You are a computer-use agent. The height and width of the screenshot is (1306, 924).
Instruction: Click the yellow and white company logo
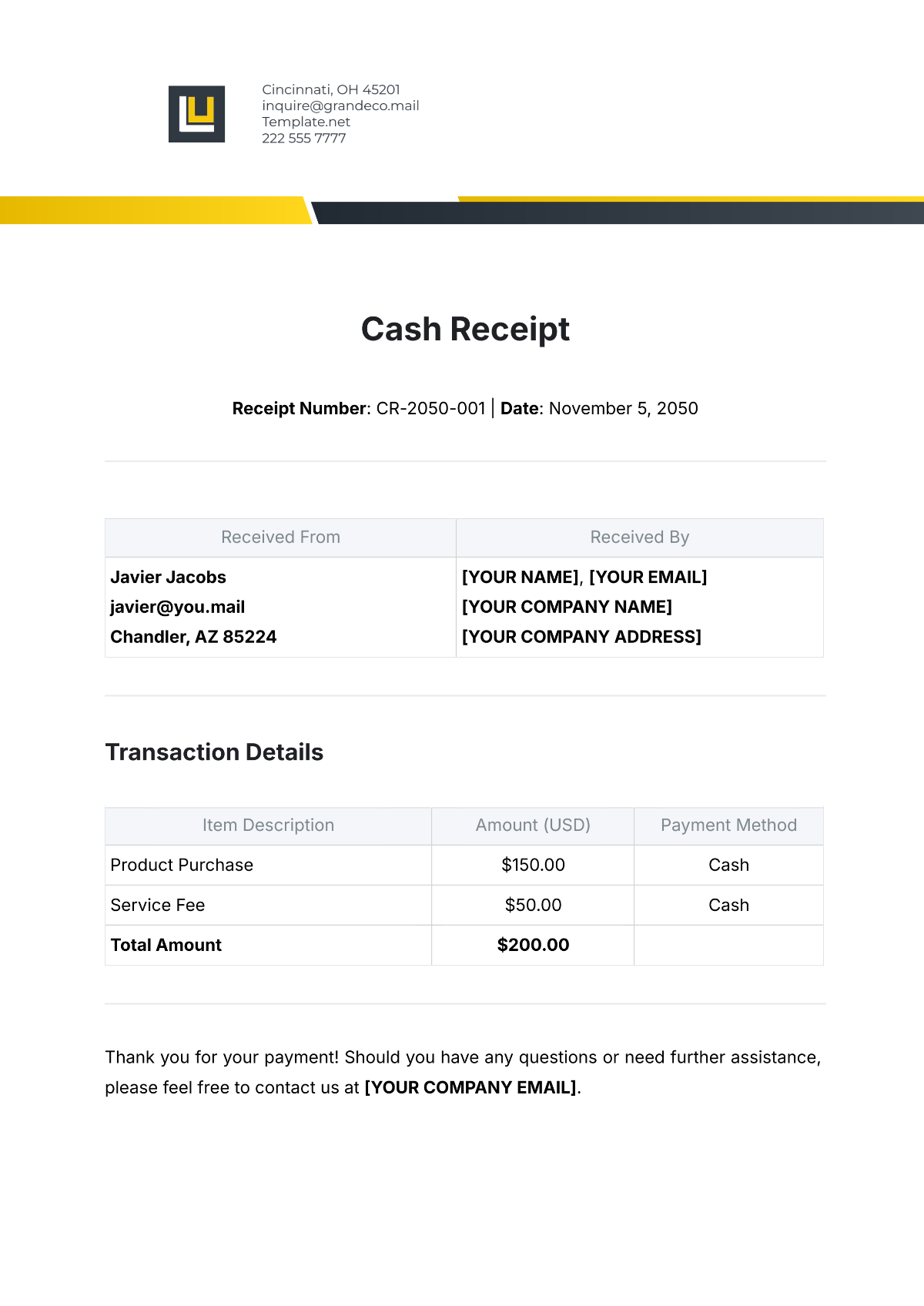[196, 114]
